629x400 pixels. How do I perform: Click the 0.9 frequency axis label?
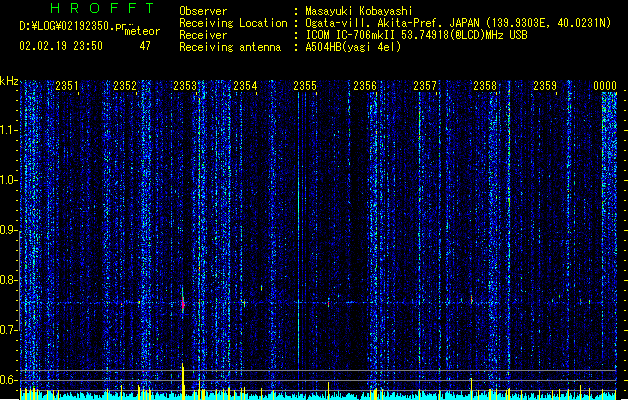(8, 230)
